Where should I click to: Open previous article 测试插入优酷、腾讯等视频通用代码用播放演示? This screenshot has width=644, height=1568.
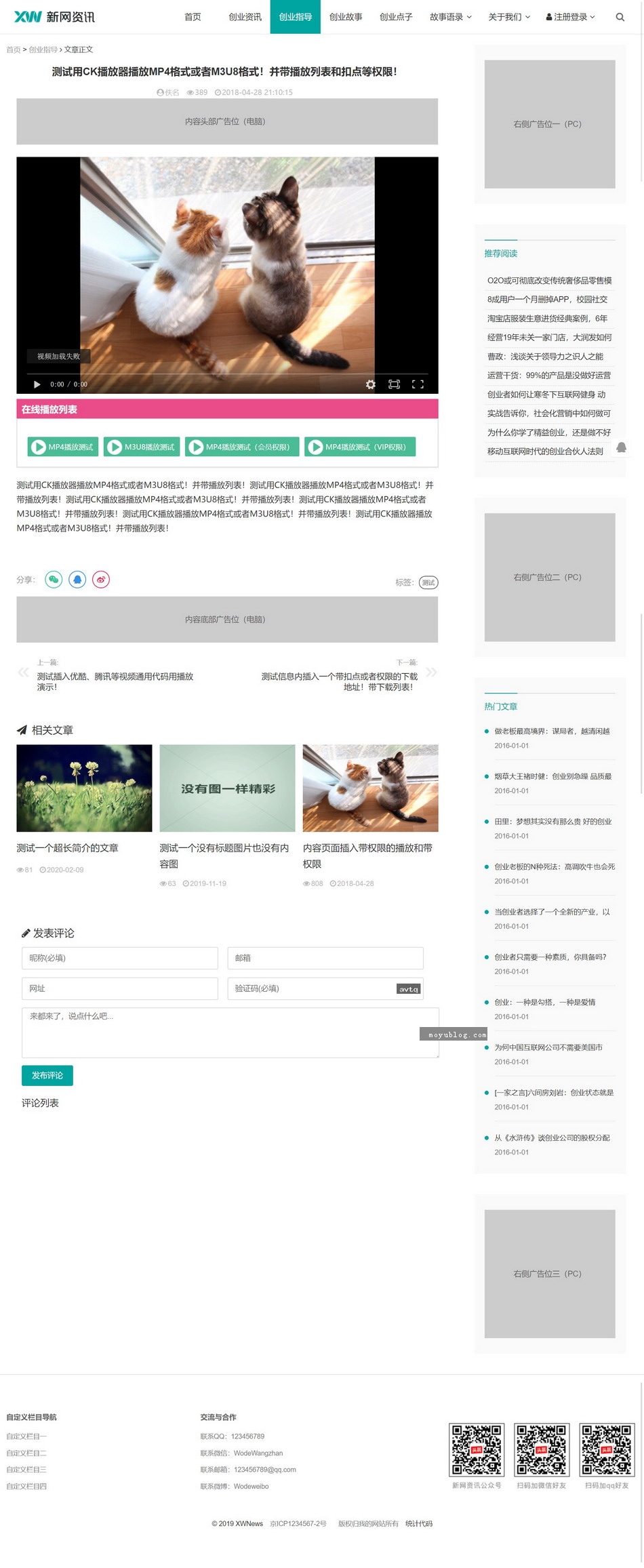[115, 681]
